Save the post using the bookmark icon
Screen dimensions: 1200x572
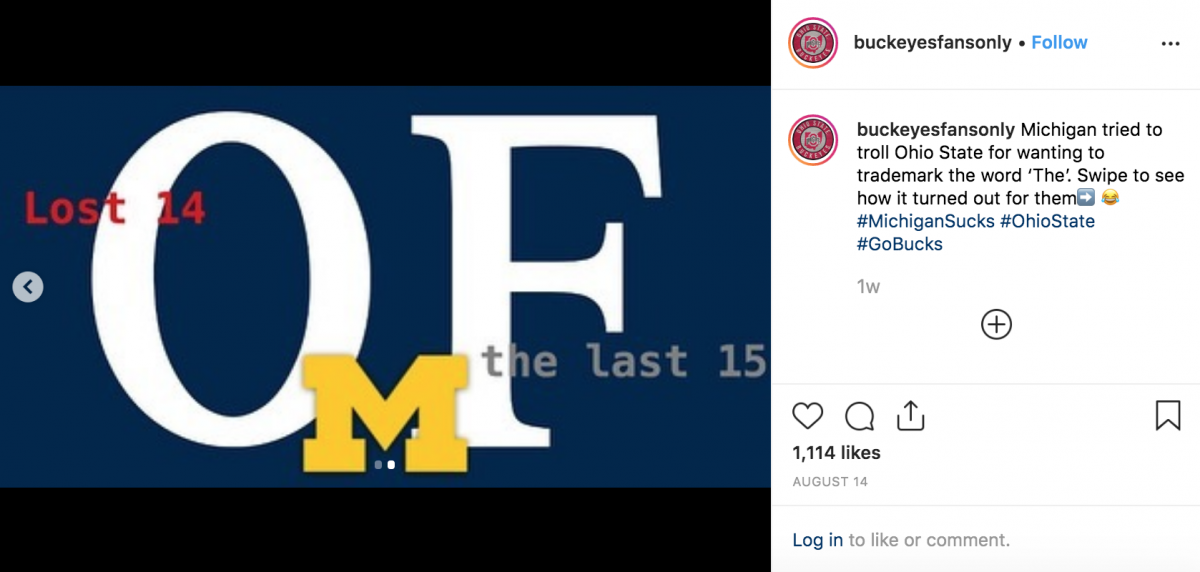(1168, 416)
